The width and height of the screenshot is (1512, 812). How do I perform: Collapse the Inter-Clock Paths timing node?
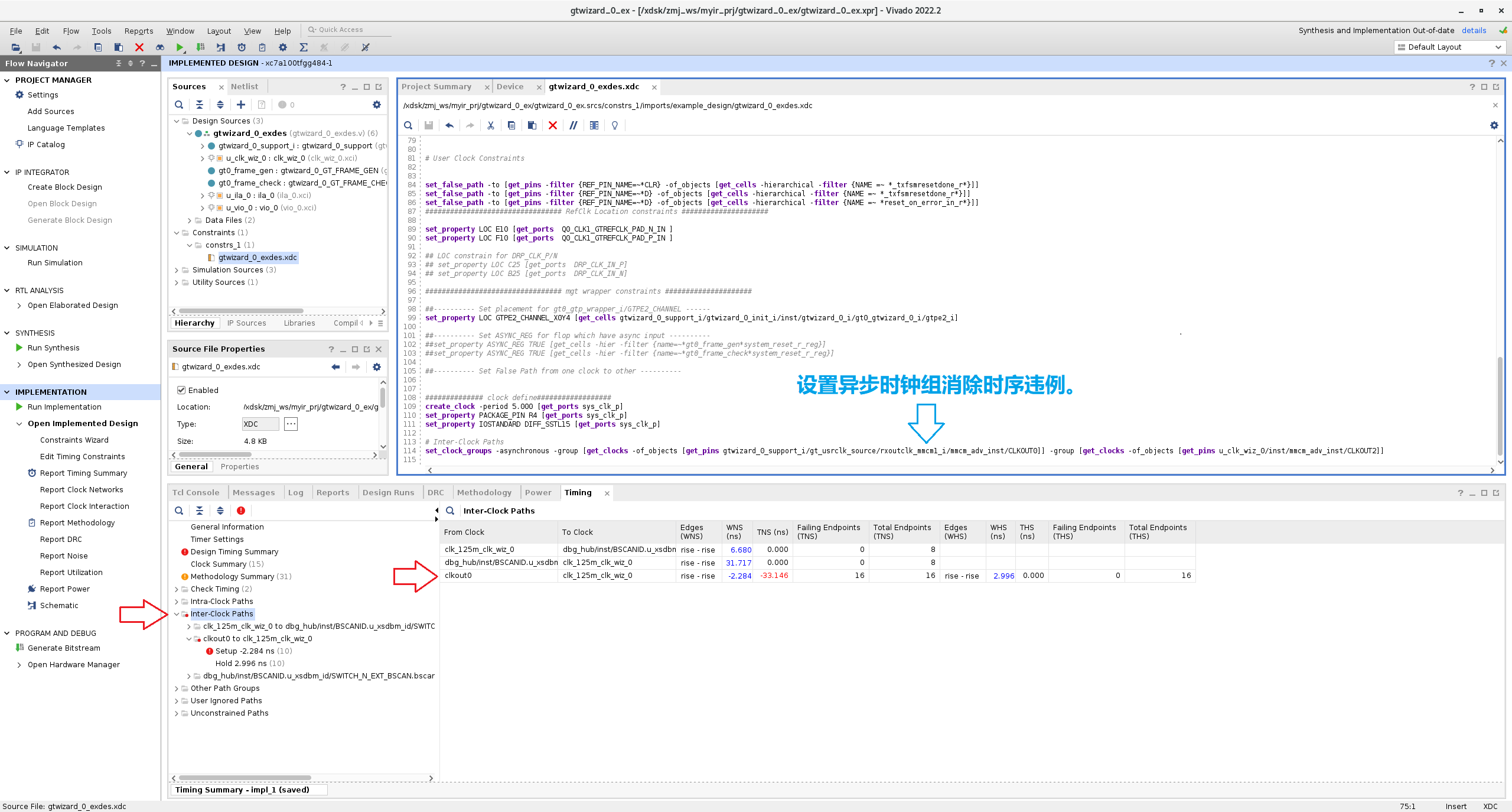pyautogui.click(x=177, y=614)
